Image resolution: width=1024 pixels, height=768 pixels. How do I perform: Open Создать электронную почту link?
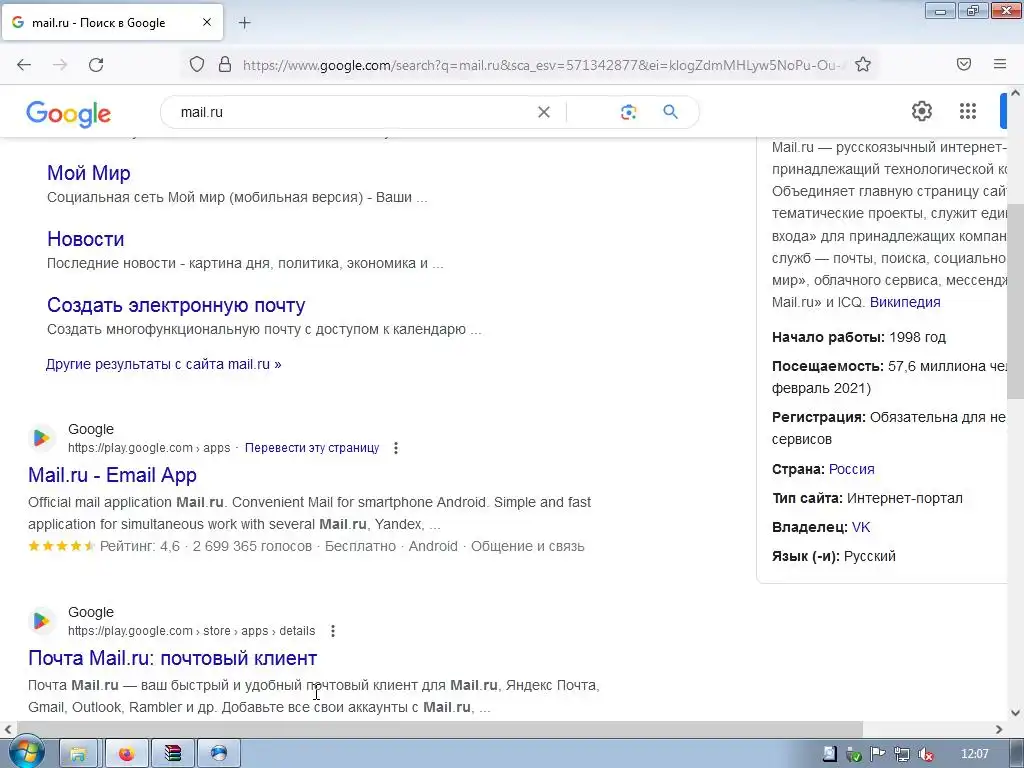pos(176,305)
